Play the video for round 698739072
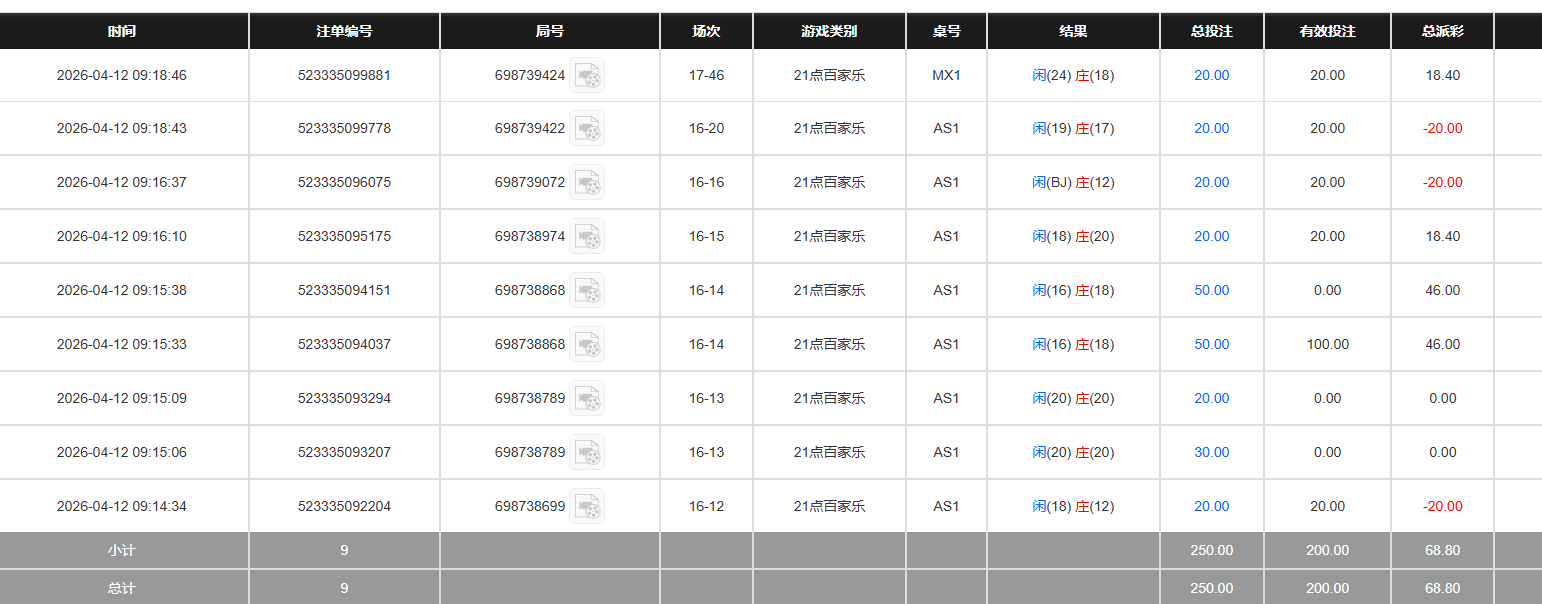The image size is (1542, 604). click(x=587, y=183)
